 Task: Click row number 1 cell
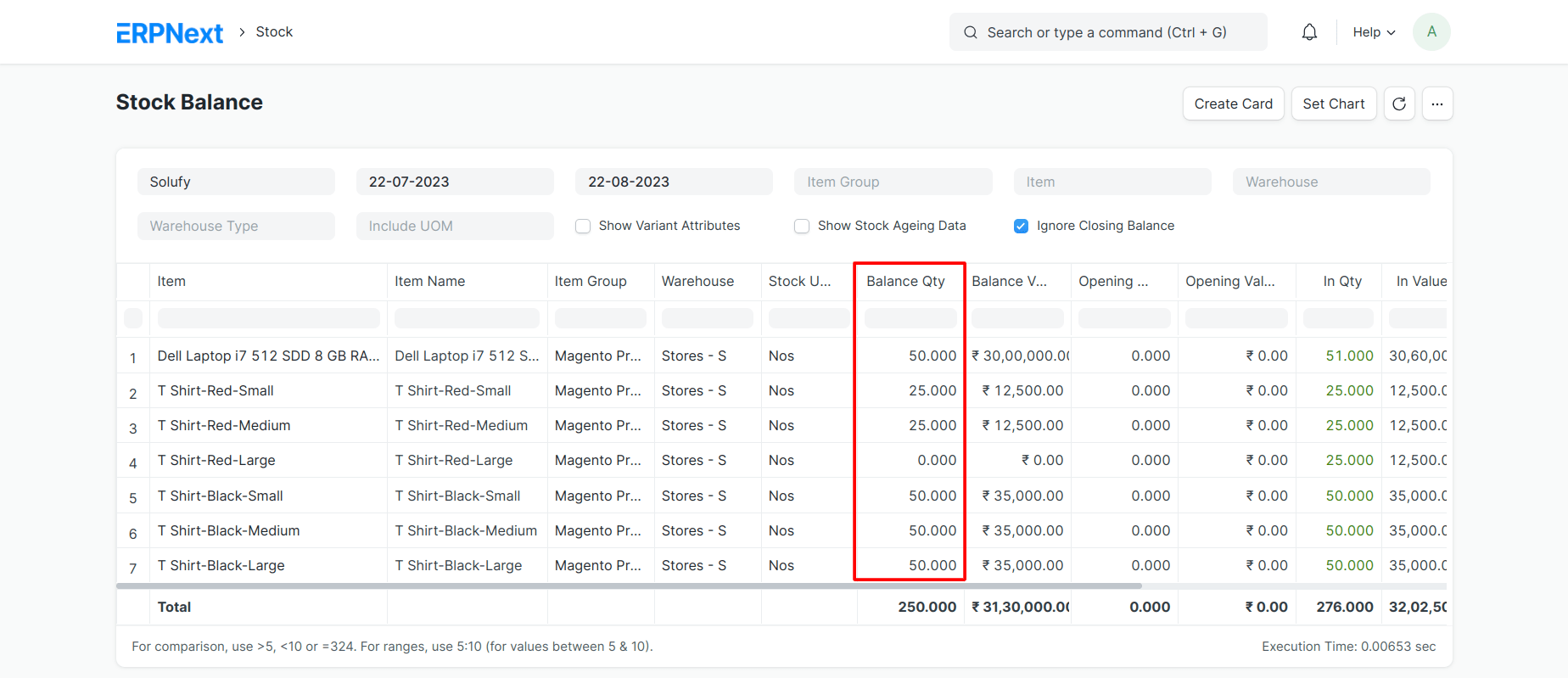[133, 357]
